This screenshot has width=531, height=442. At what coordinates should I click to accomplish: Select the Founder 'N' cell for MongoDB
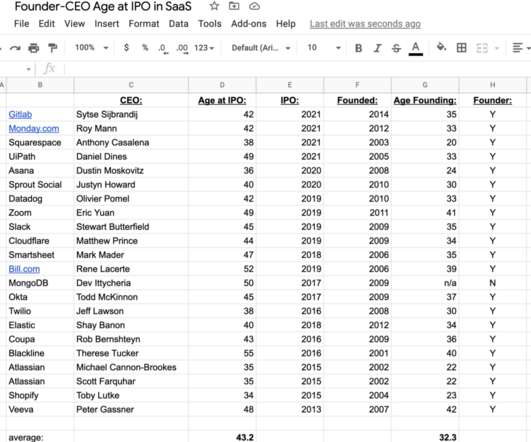point(492,283)
